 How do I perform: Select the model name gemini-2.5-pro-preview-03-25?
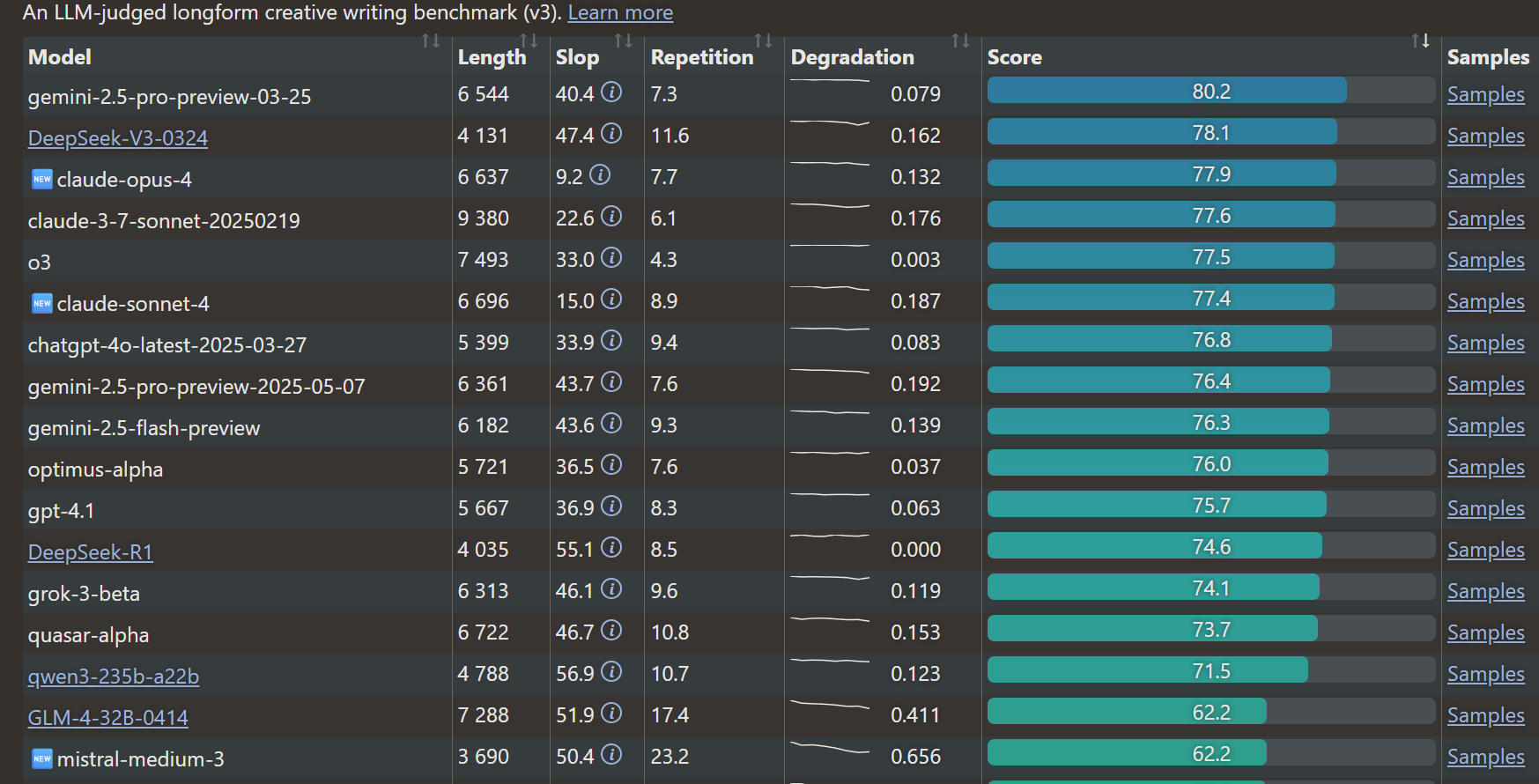tap(170, 97)
